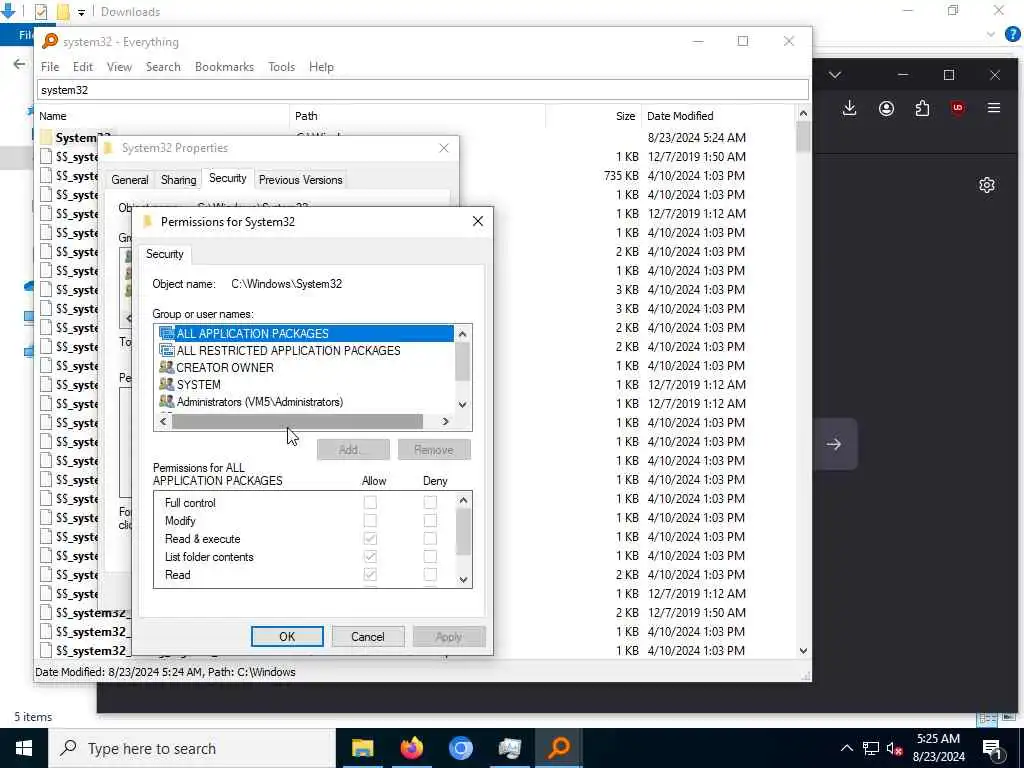Image resolution: width=1024 pixels, height=768 pixels.
Task: Toggle Allow checkbox for Read permission
Action: click(370, 575)
